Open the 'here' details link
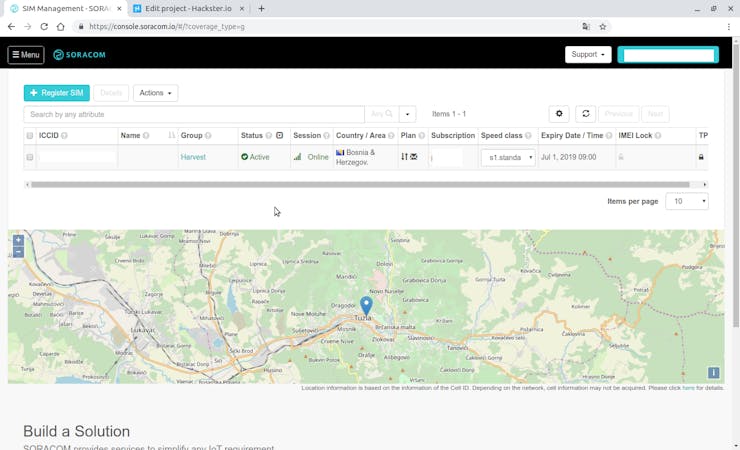740x450 pixels. (688, 388)
